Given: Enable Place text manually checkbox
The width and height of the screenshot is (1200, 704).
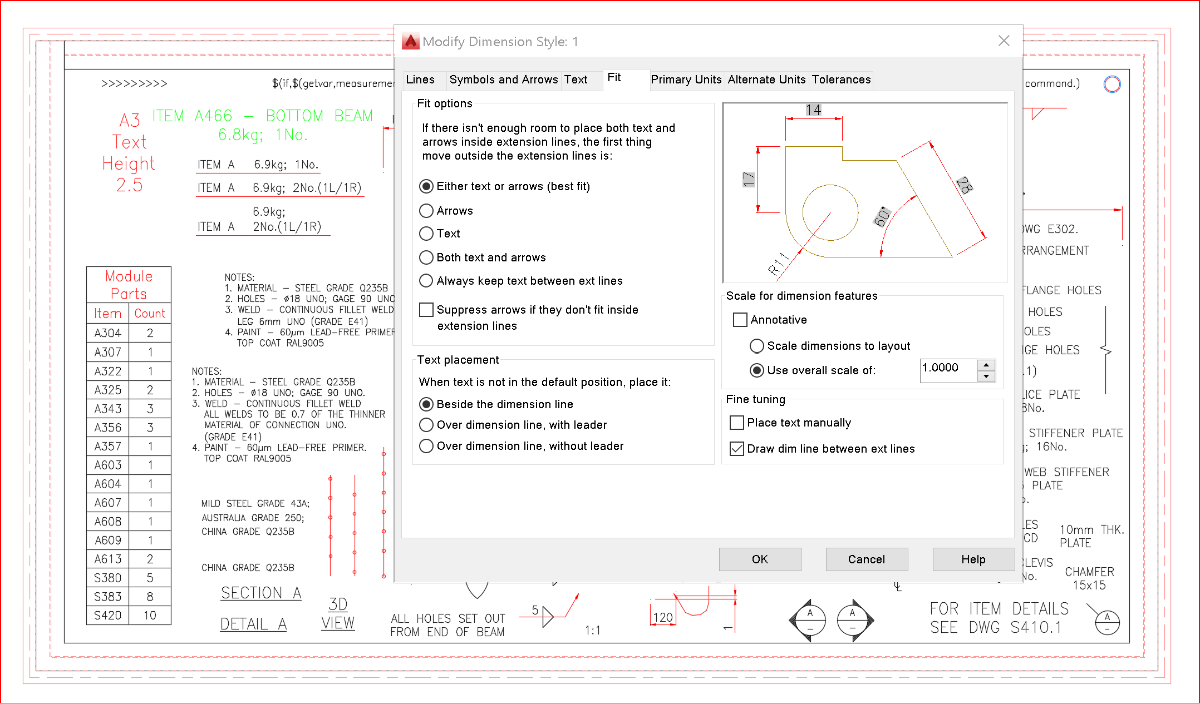Looking at the screenshot, I should point(737,423).
